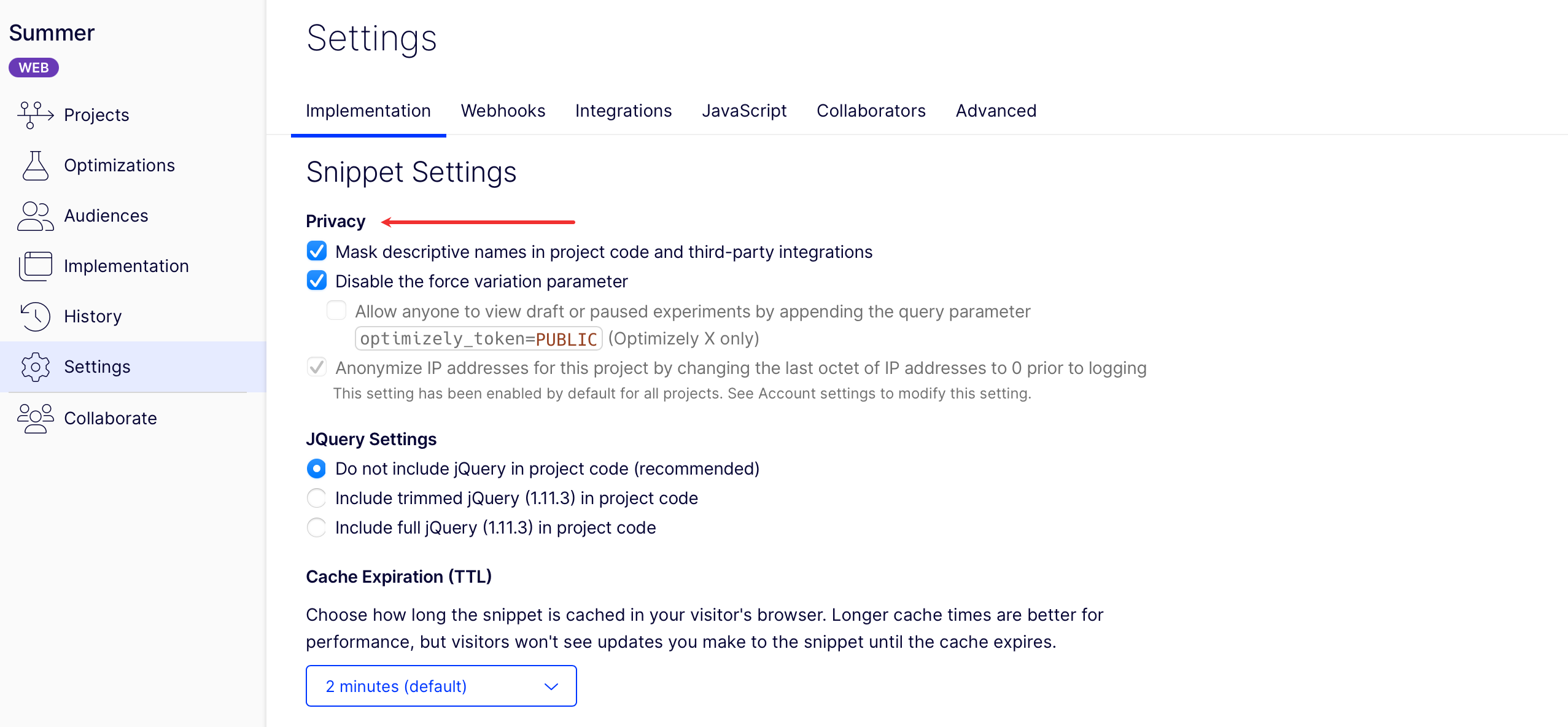Click the Collaborators tab

pyautogui.click(x=871, y=111)
